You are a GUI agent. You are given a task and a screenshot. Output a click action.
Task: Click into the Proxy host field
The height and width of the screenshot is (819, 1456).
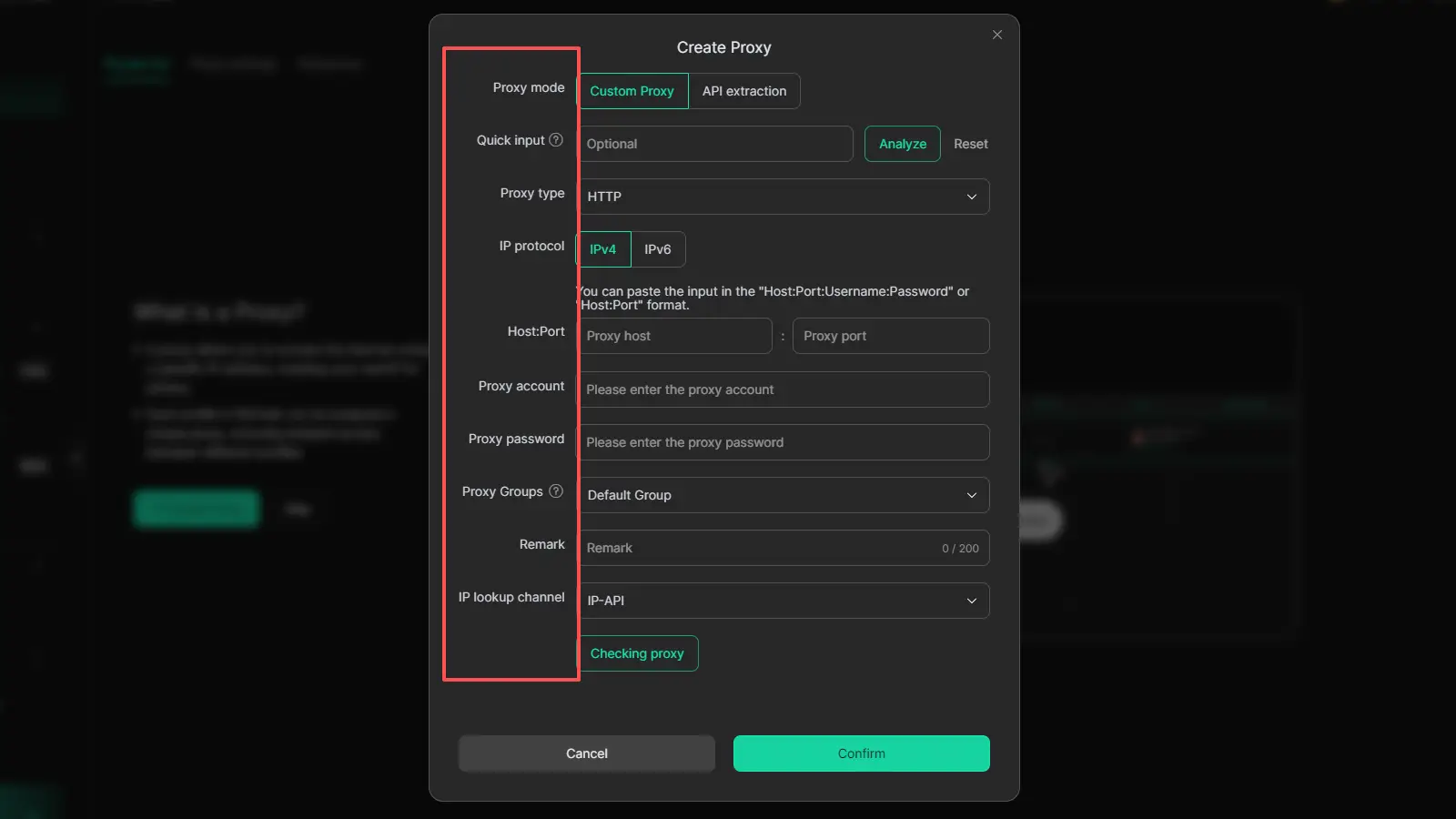click(x=675, y=336)
